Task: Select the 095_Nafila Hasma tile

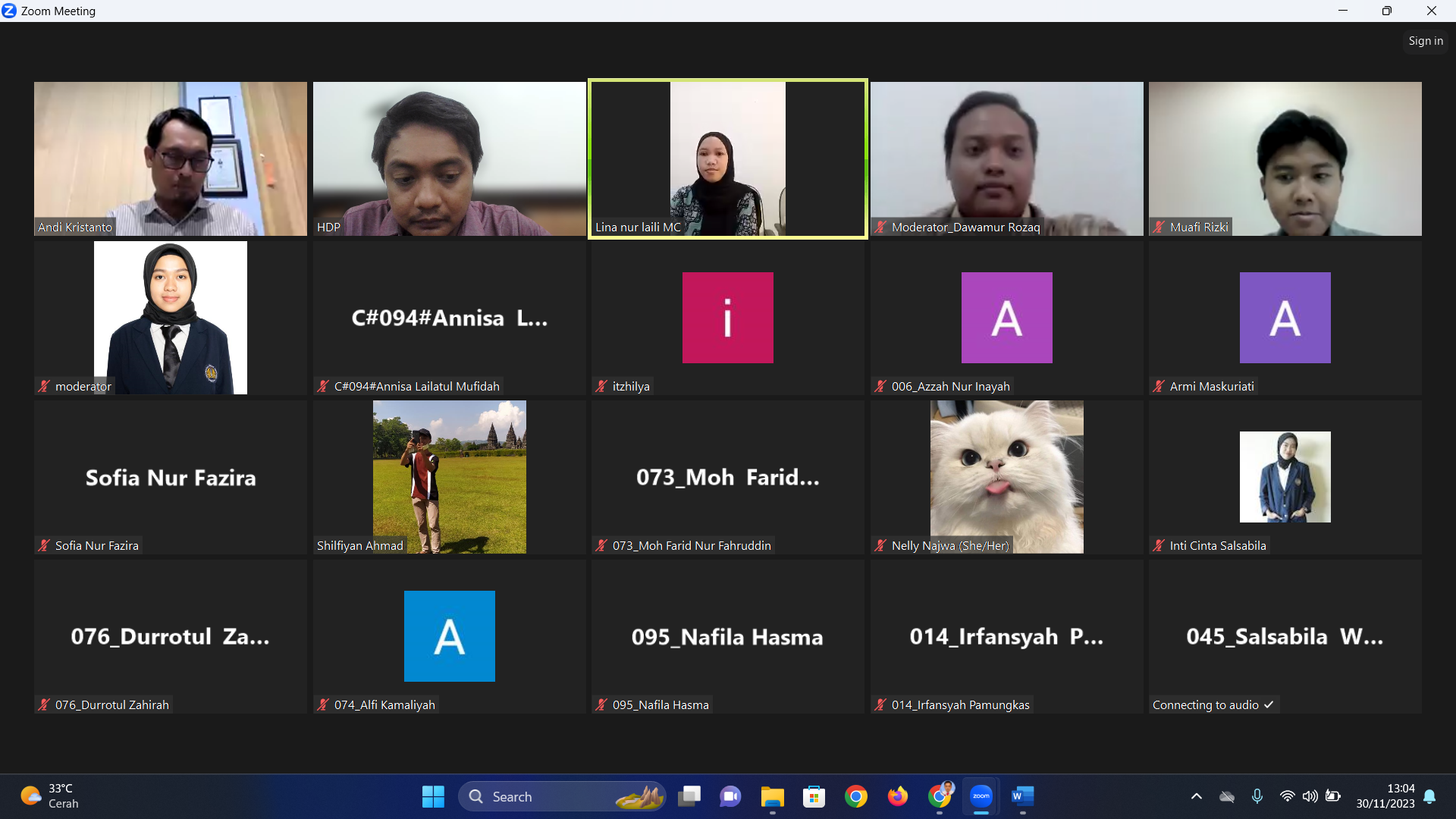Action: [728, 636]
